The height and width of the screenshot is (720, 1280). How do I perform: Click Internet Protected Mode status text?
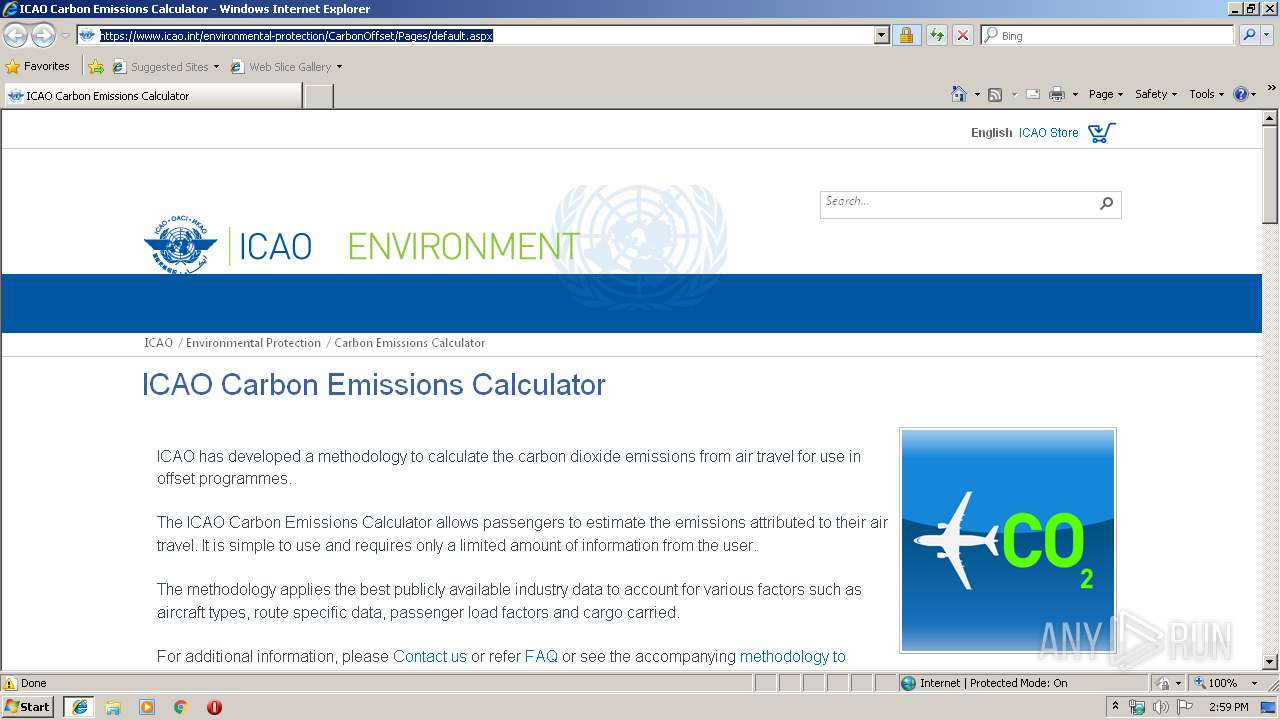993,683
